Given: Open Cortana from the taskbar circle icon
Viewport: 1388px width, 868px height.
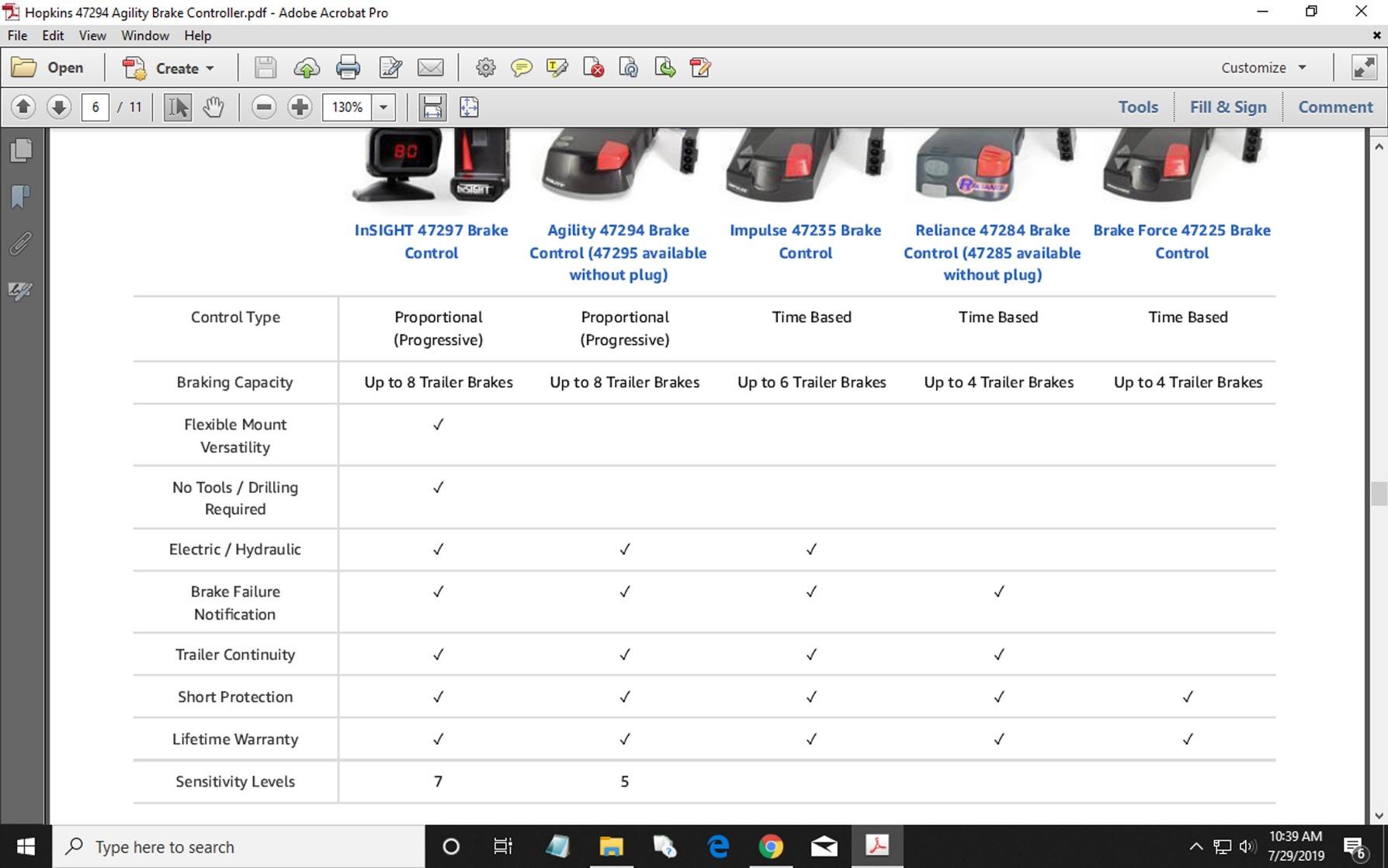Looking at the screenshot, I should [450, 846].
